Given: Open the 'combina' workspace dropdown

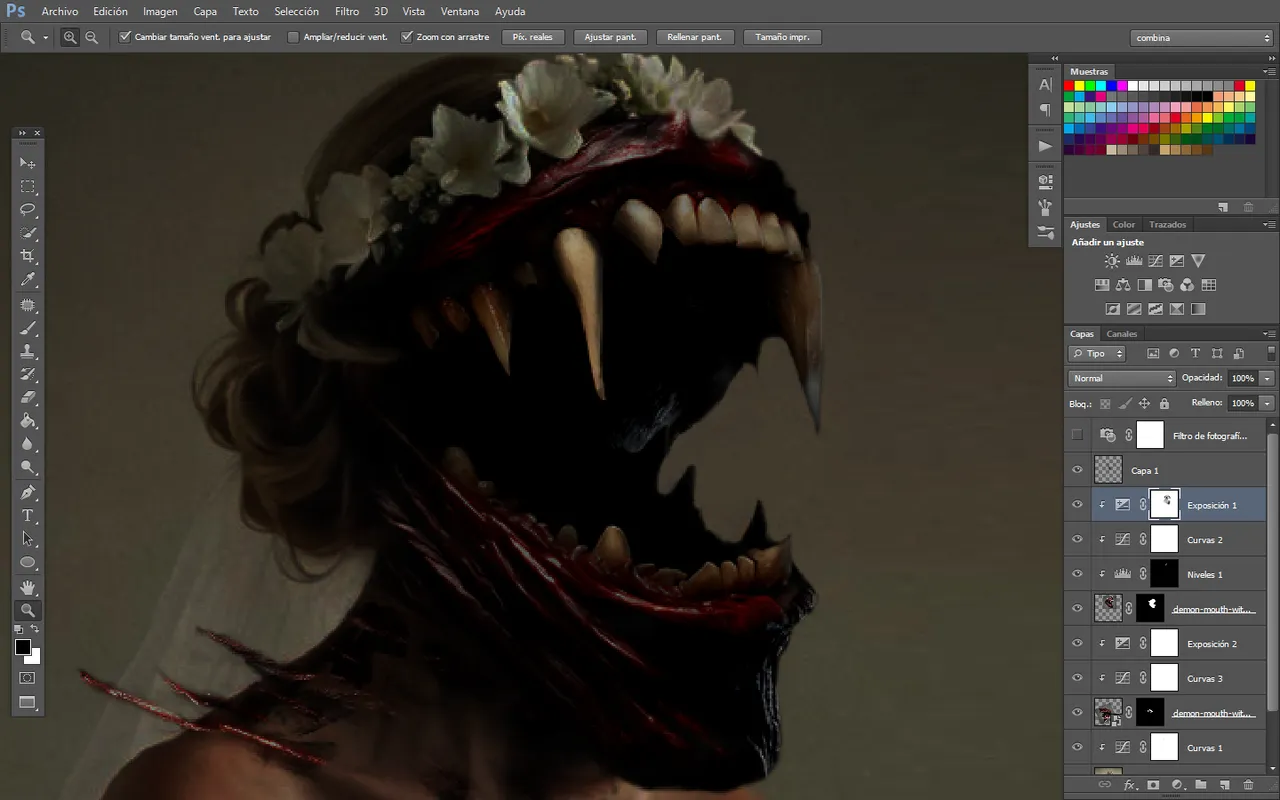Looking at the screenshot, I should (x=1202, y=38).
